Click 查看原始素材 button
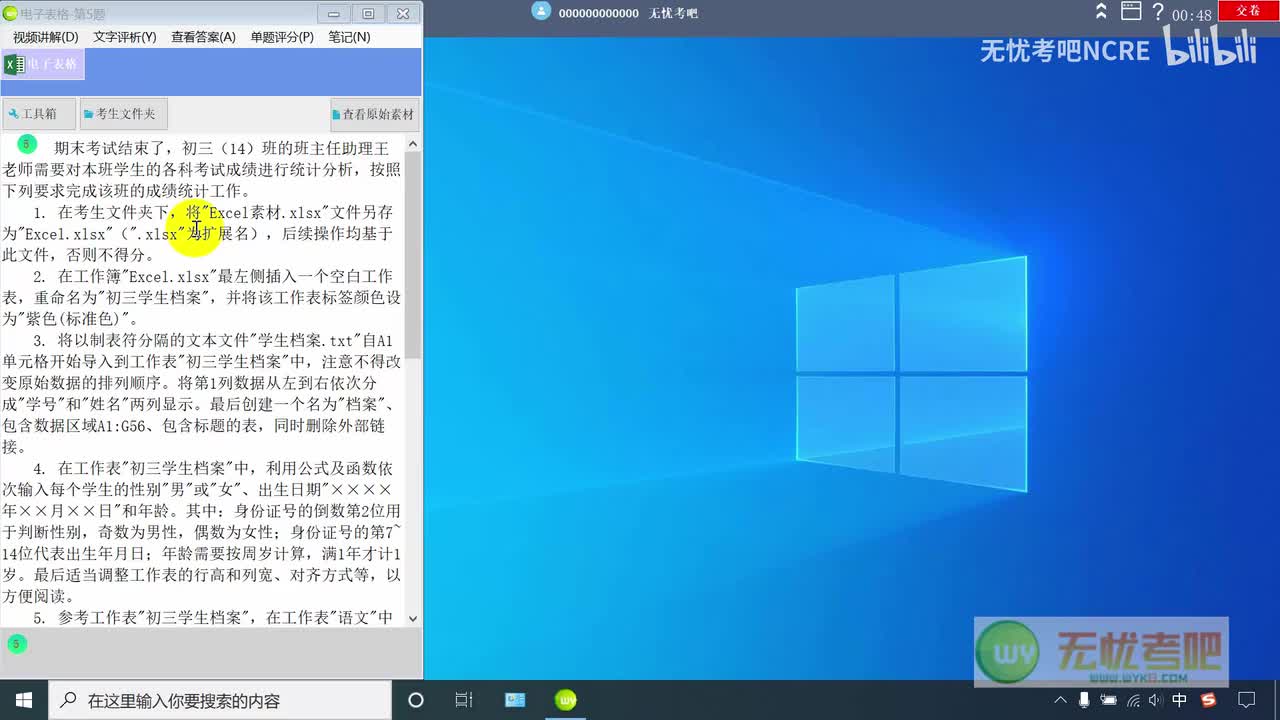 click(374, 114)
